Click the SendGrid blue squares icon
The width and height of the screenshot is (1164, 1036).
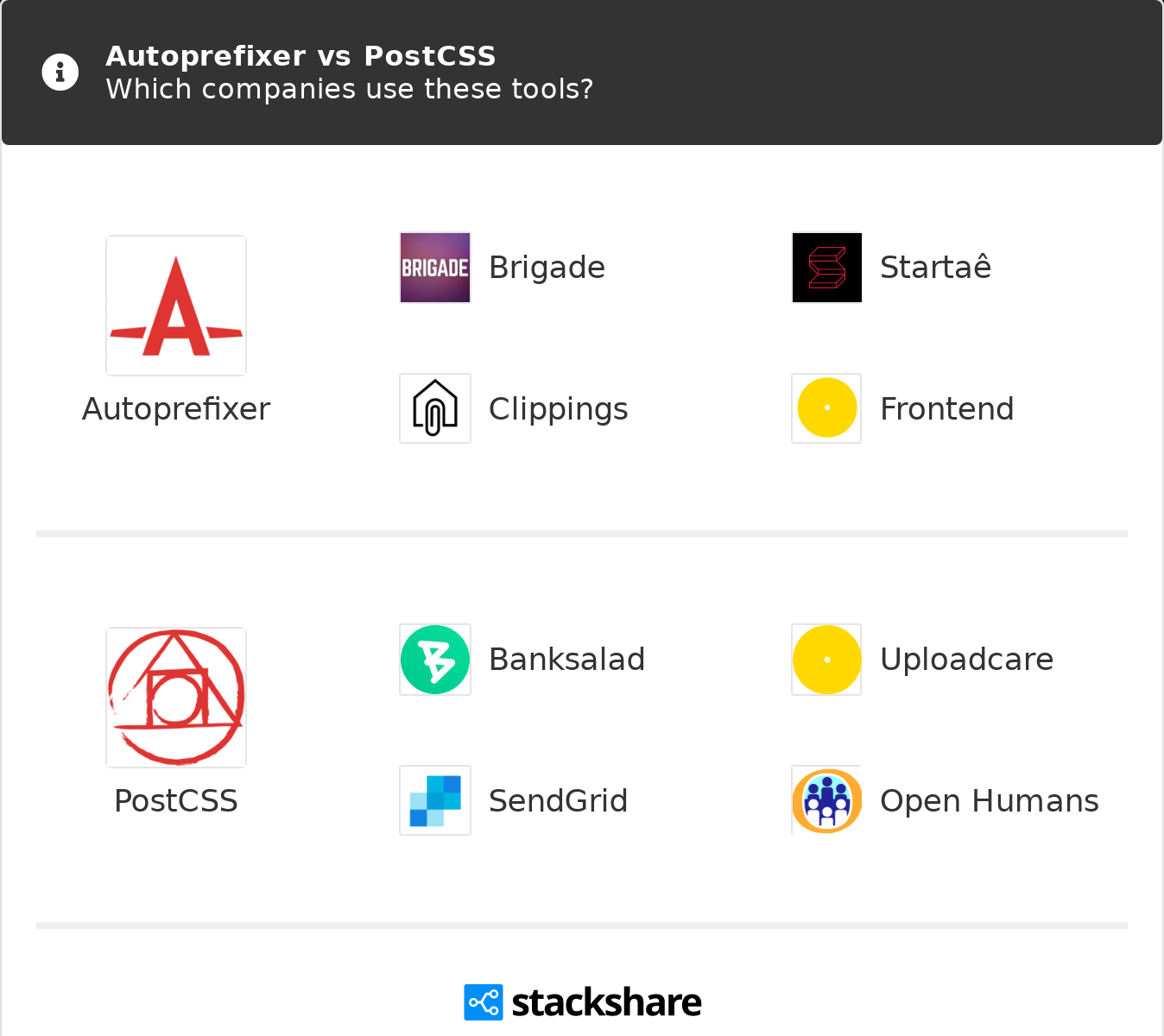pos(435,800)
